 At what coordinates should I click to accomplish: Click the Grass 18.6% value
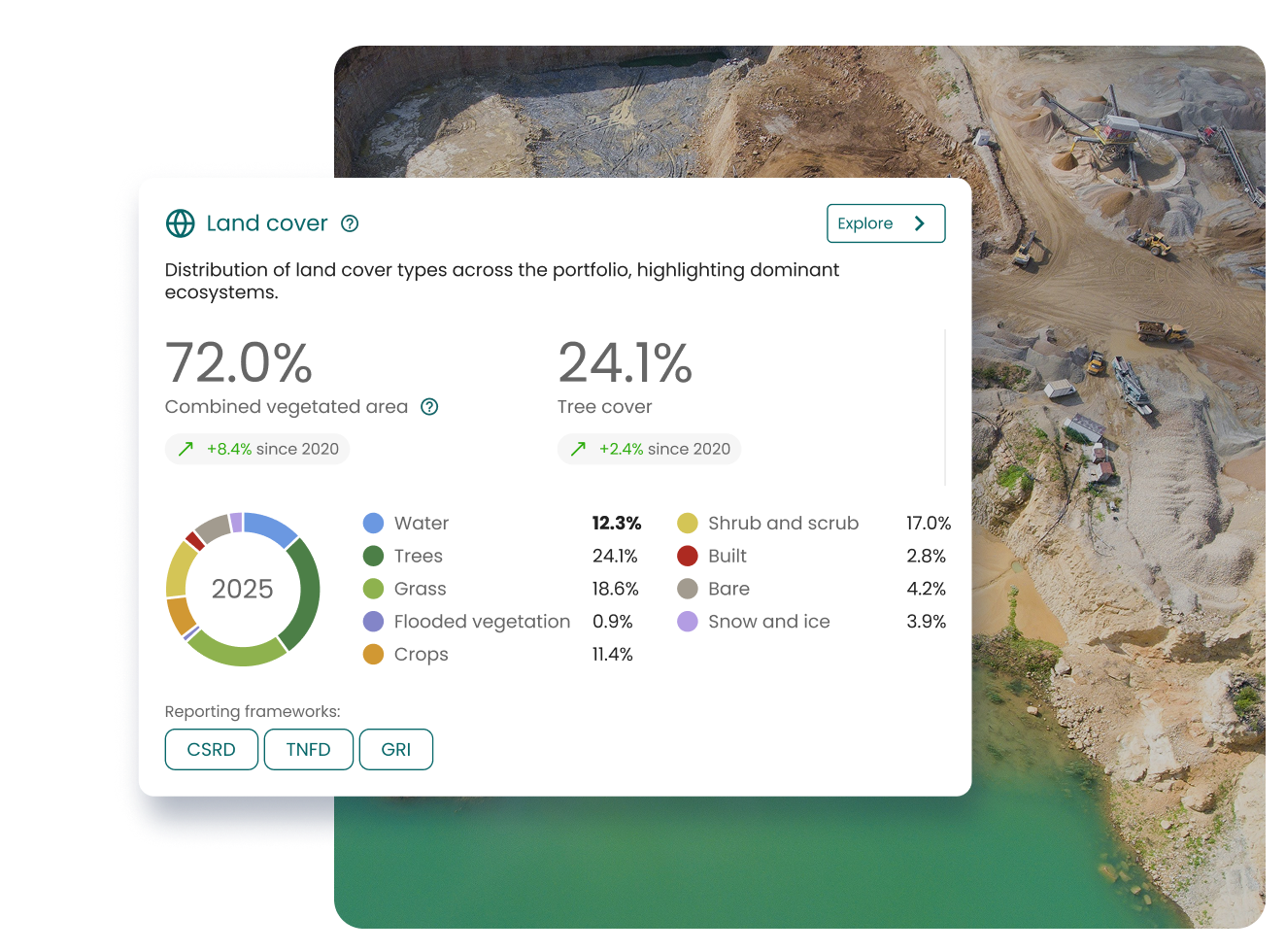(x=616, y=589)
